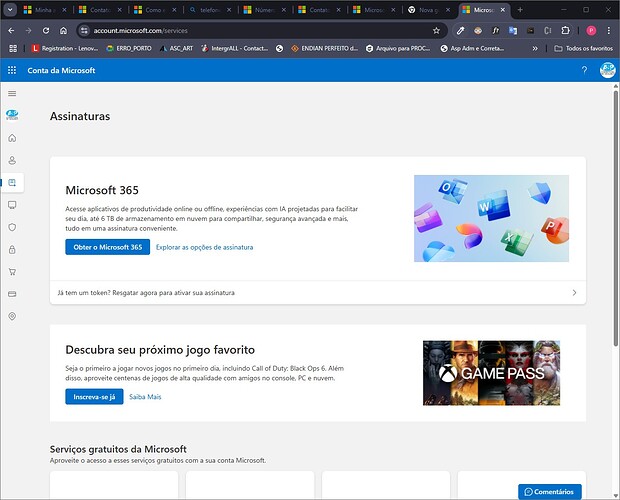Open ERRO_PORTO bookmark
Viewport: 620px width, 500px height.
[129, 48]
